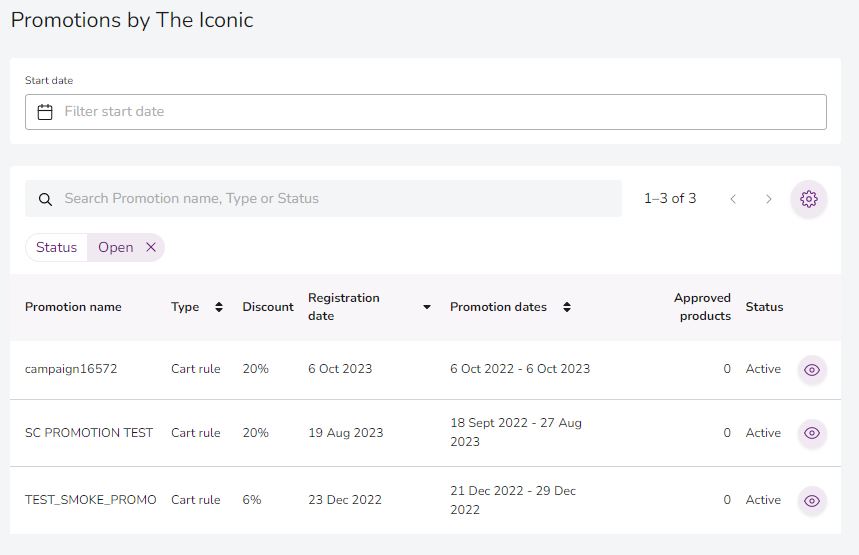Sort by Promotion dates column

coord(566,307)
